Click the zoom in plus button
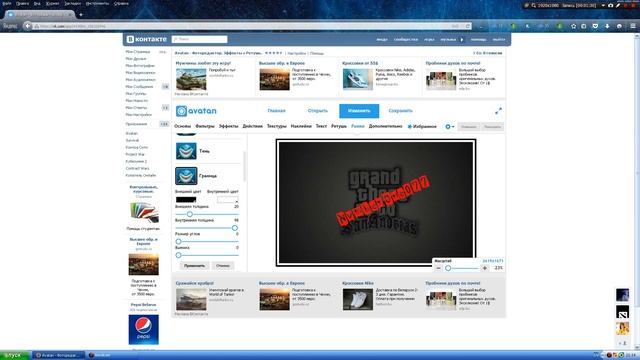Image resolution: width=640 pixels, height=360 pixels. point(484,268)
